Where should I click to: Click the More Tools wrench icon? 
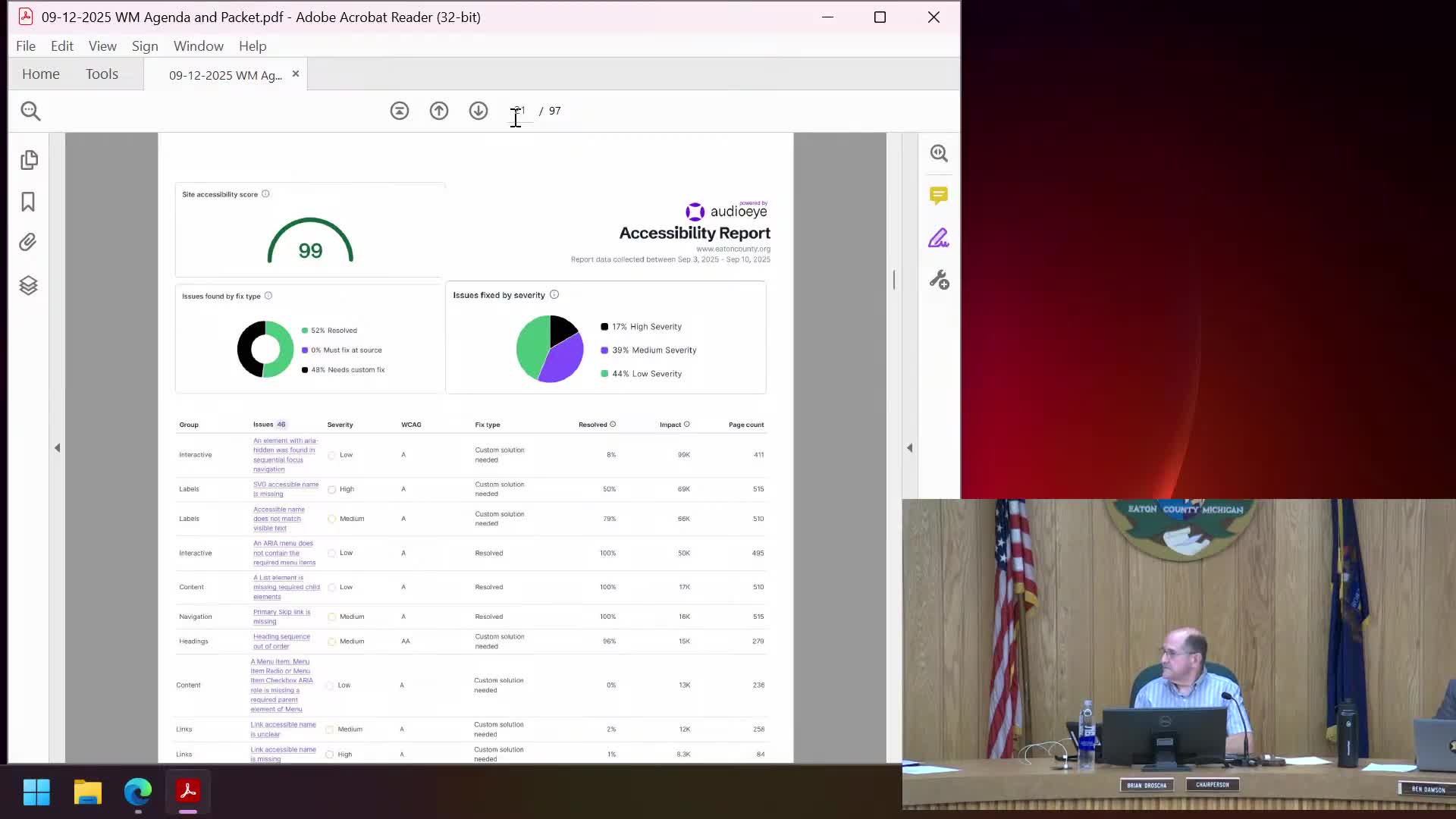[x=939, y=280]
